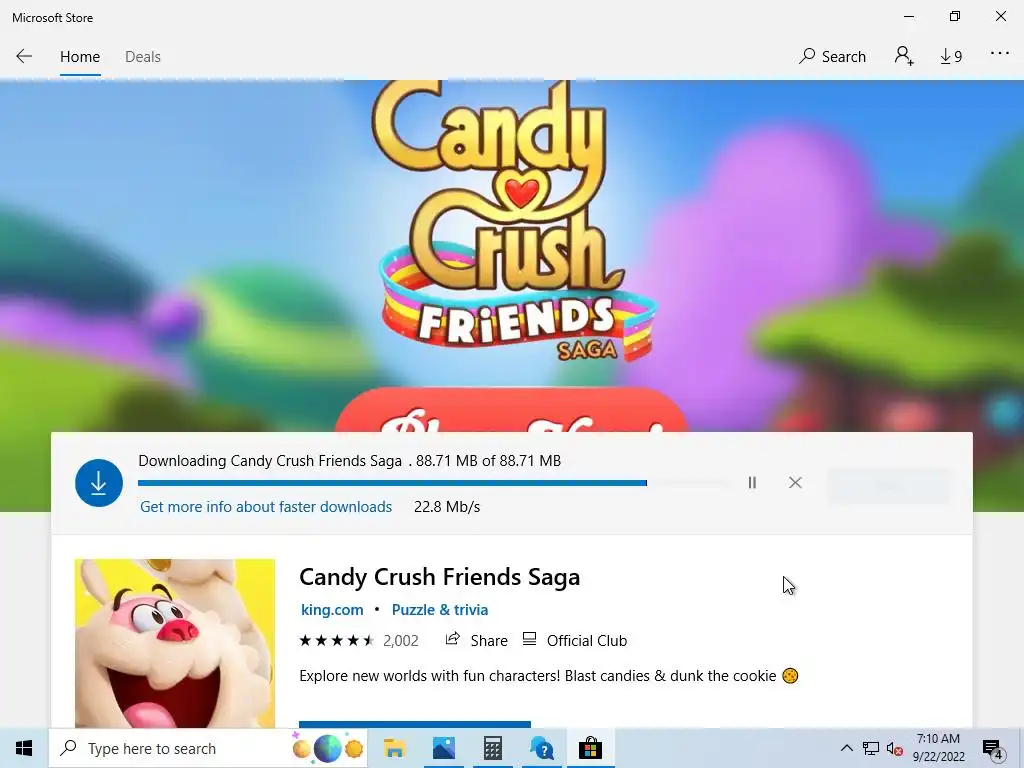
Task: Click the Candy Crush Friends Saga app thumbnail
Action: point(175,643)
